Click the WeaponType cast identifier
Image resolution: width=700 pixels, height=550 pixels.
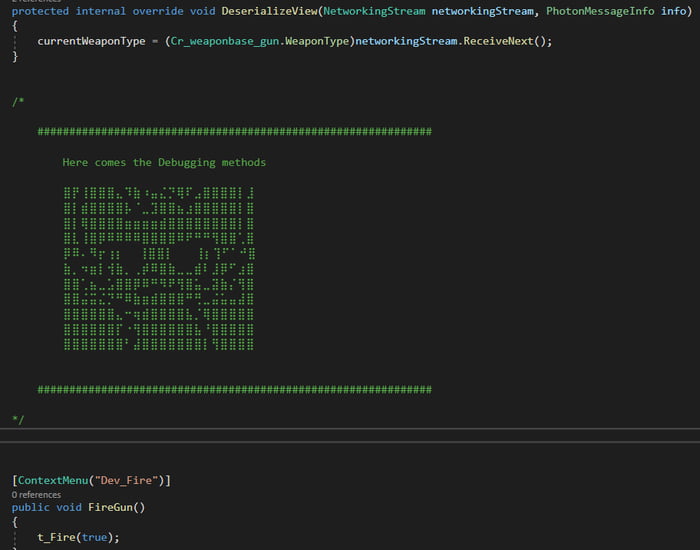(x=318, y=41)
